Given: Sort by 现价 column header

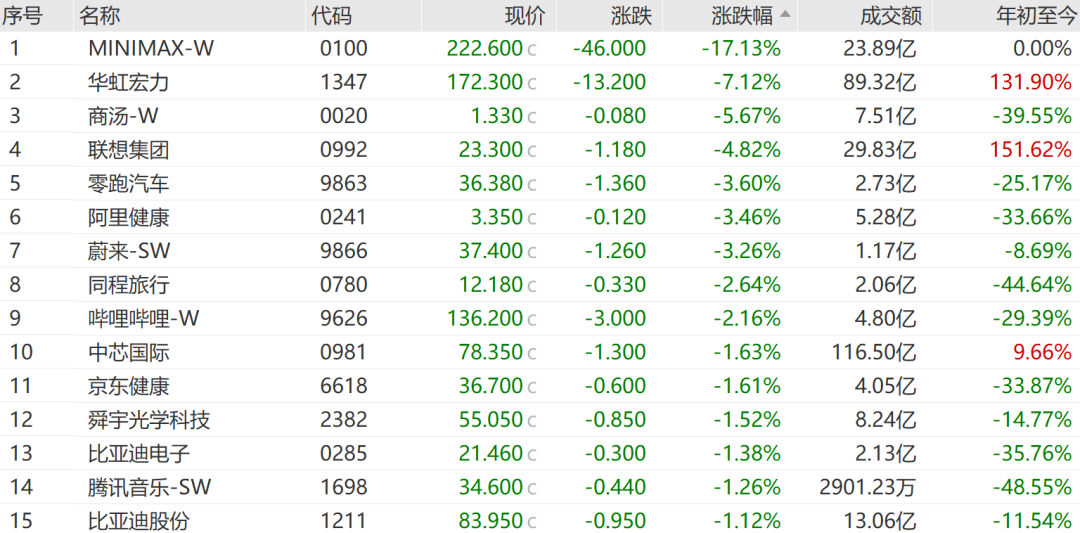Looking at the screenshot, I should [x=525, y=16].
